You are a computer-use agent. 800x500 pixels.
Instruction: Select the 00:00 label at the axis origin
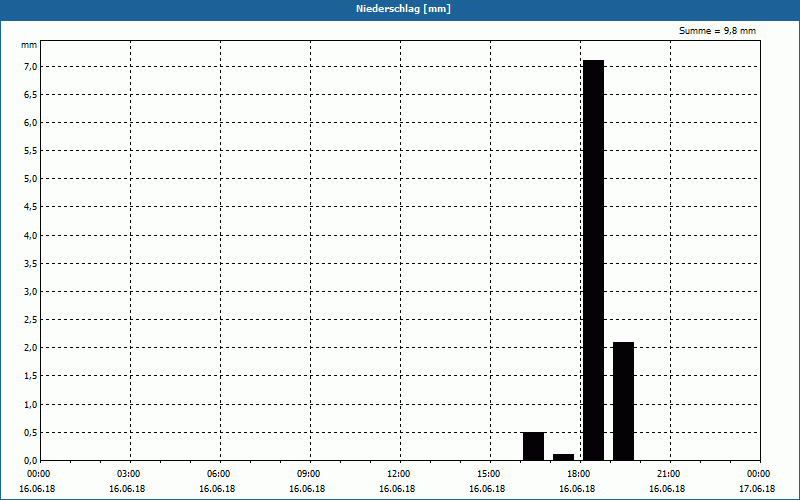39,474
